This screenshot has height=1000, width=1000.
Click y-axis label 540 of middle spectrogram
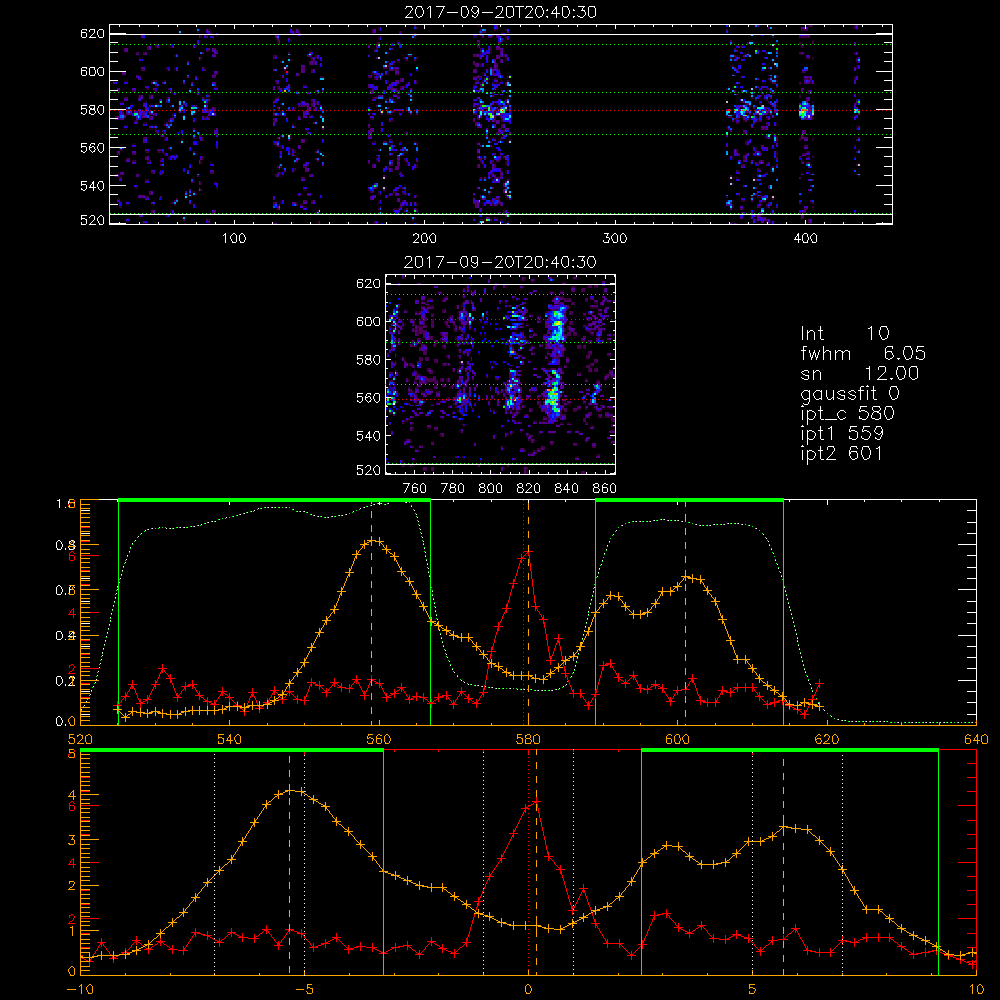pos(369,436)
